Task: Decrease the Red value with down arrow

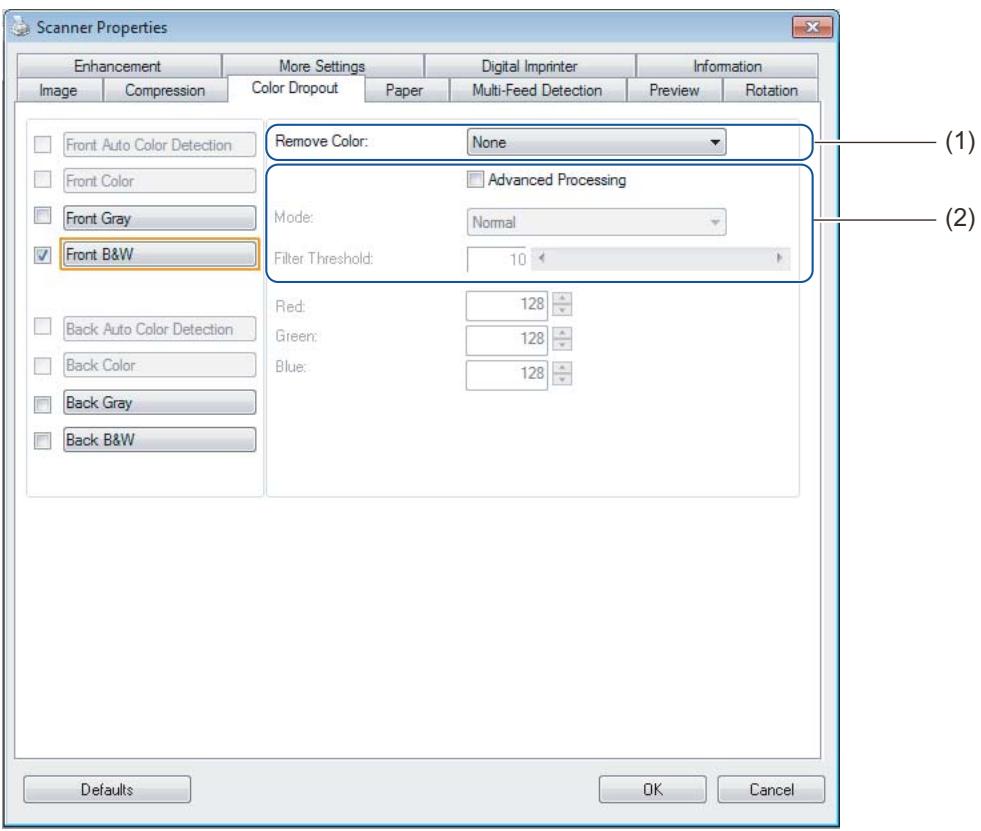Action: pyautogui.click(x=562, y=310)
